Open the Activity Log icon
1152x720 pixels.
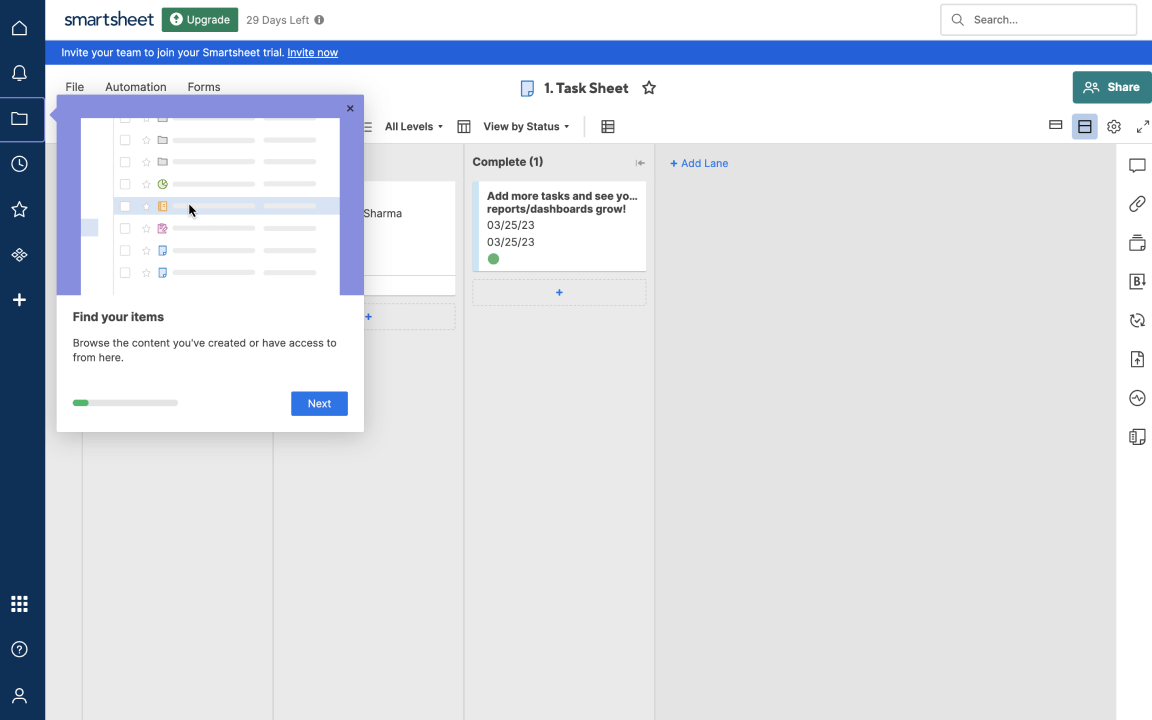click(1137, 398)
